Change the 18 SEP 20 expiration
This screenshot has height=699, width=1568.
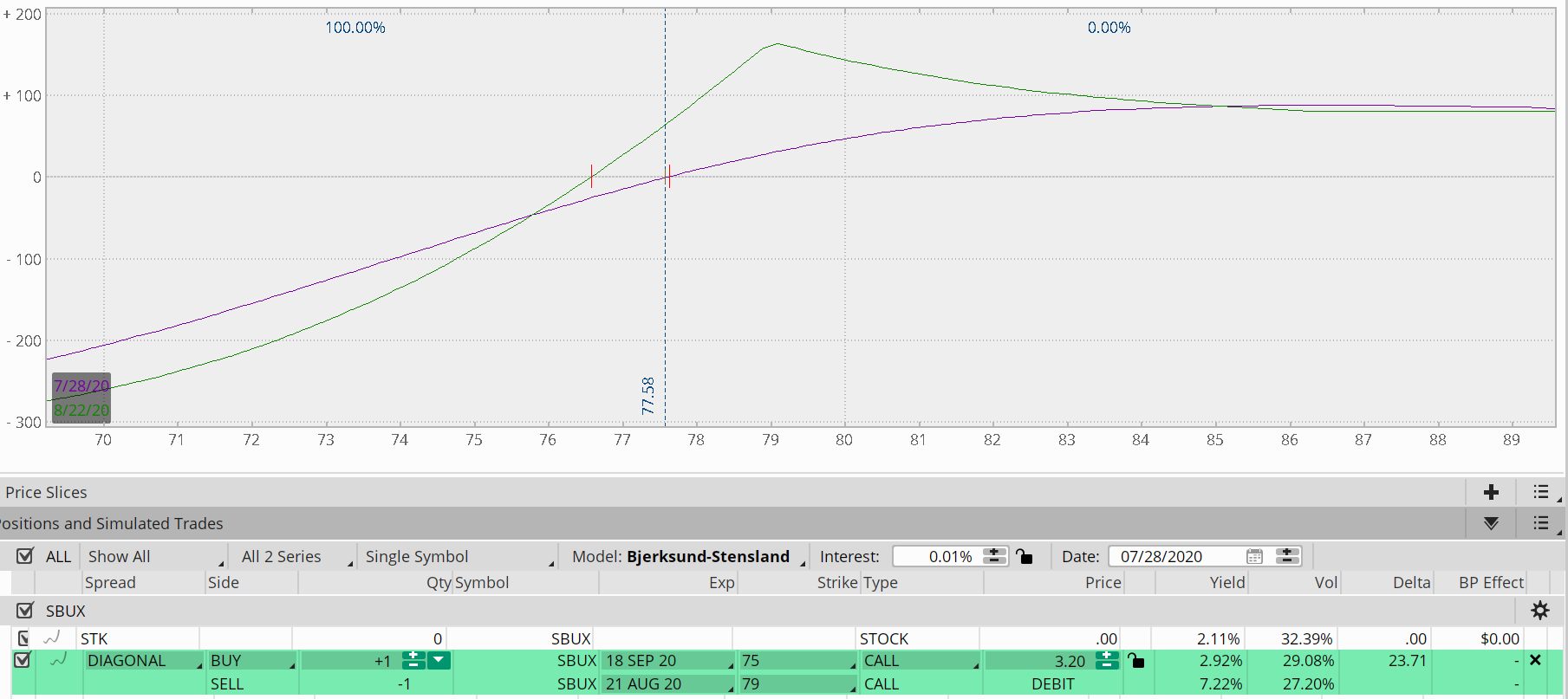[667, 661]
